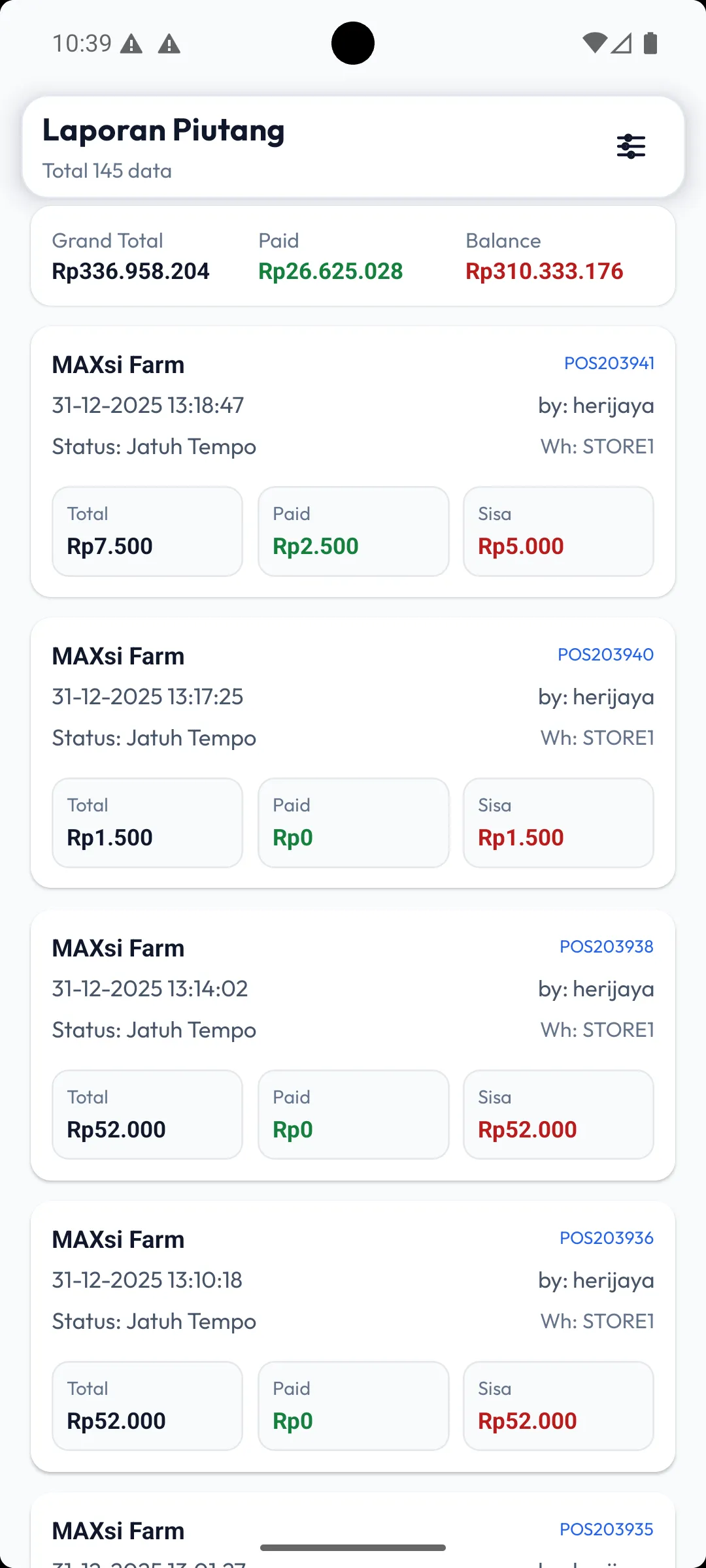Tap the Grand Total Rp336.958.204 summary
The image size is (706, 1568).
pos(131,257)
